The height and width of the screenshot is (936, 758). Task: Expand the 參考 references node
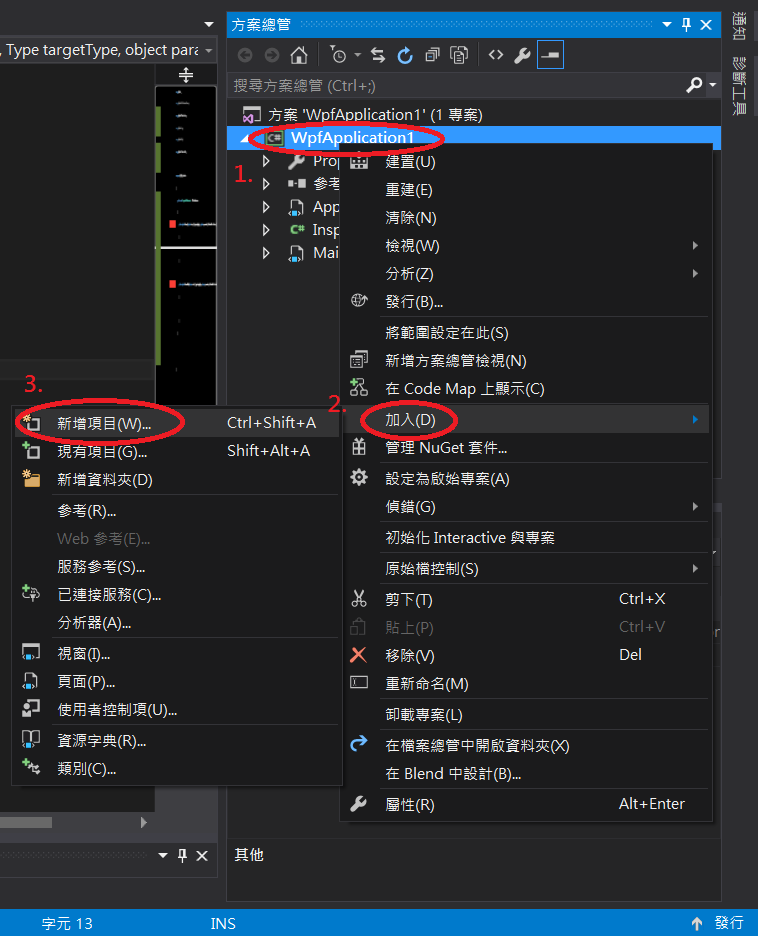tap(266, 184)
